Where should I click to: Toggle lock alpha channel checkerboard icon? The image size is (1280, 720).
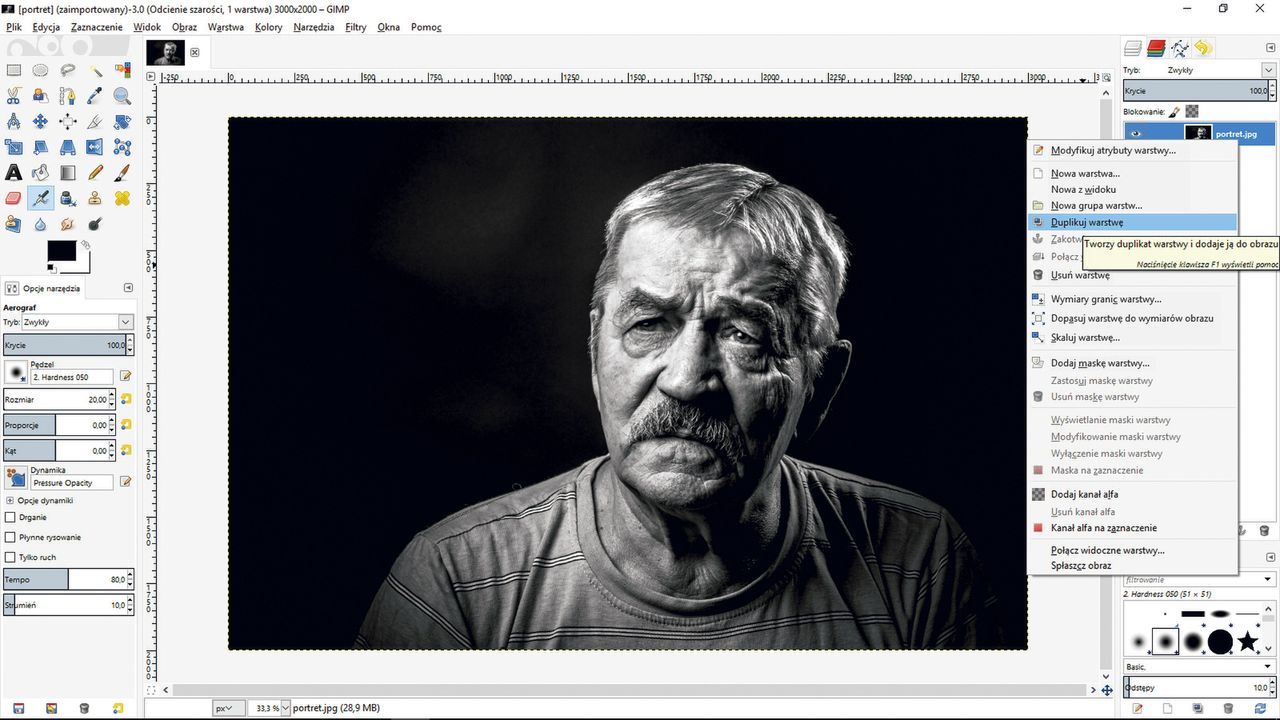[1192, 111]
